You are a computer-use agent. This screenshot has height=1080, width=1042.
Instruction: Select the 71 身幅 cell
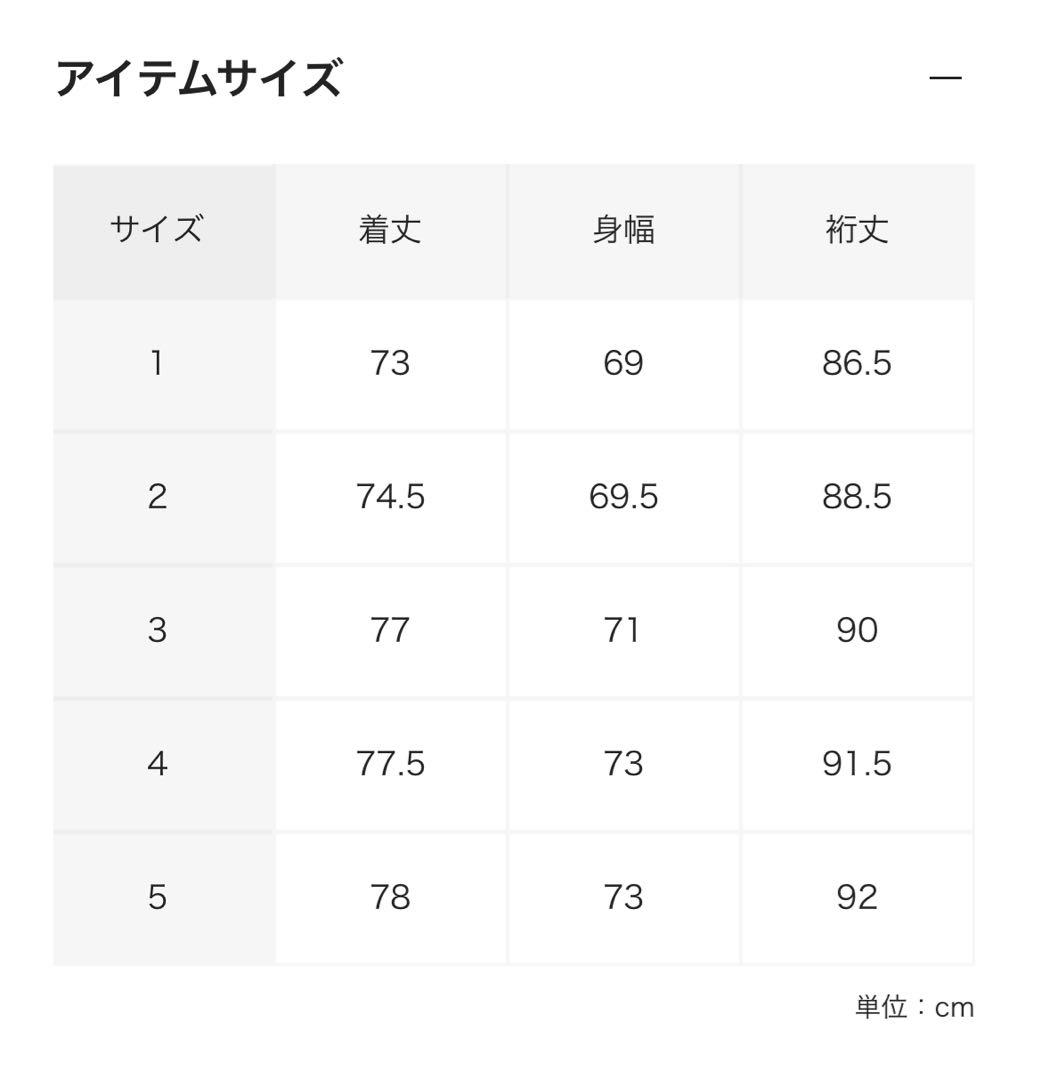point(623,630)
